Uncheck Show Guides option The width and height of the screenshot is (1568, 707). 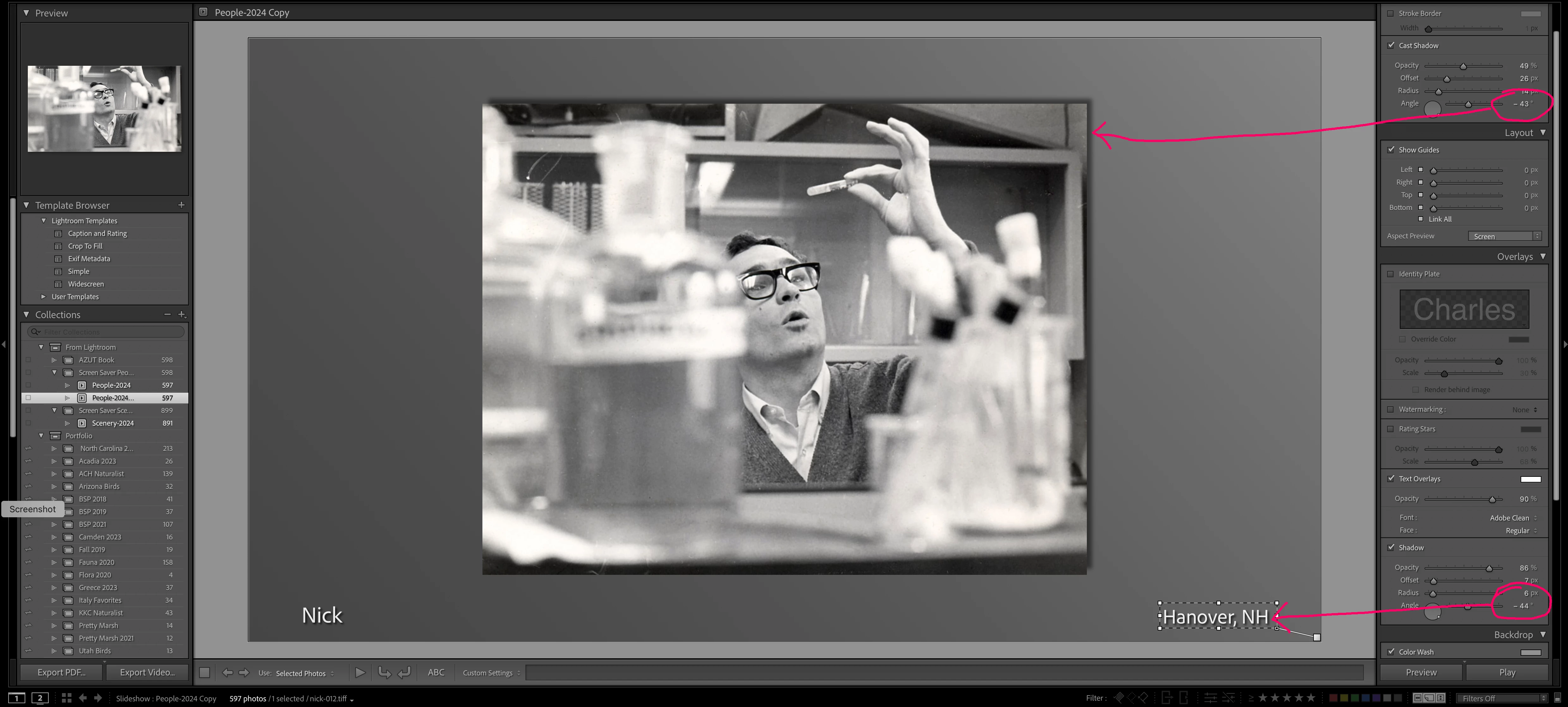pos(1391,150)
